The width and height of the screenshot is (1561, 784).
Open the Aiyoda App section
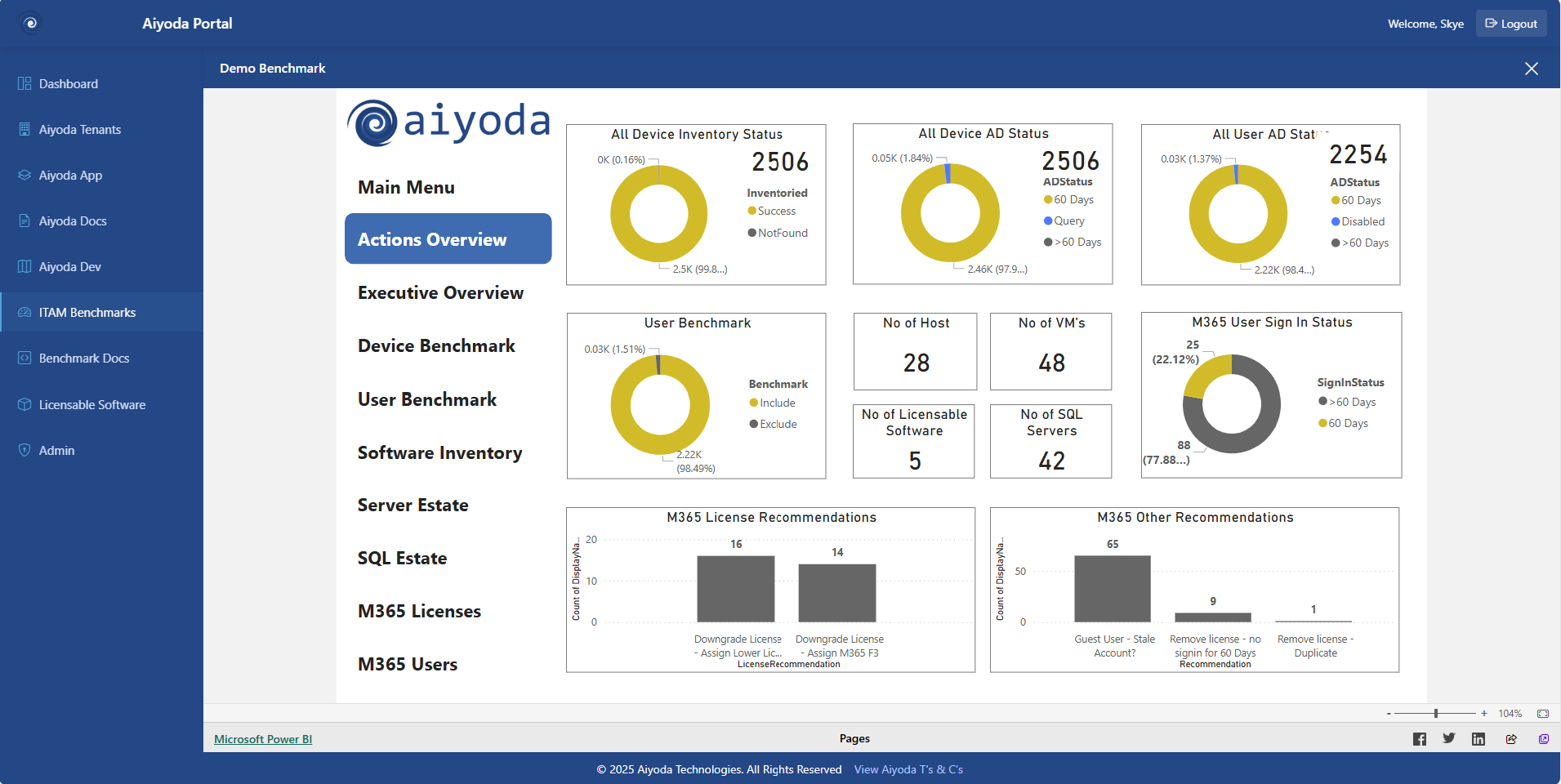pos(72,175)
